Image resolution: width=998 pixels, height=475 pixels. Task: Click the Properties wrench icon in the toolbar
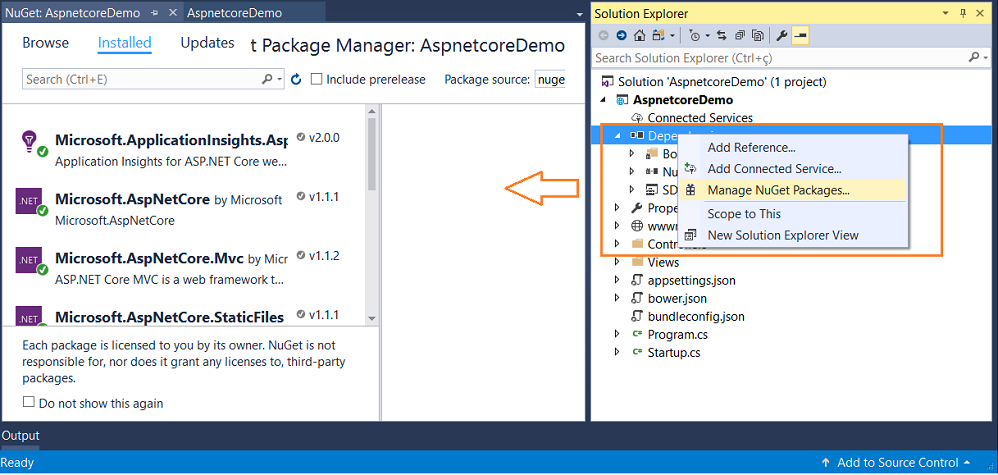click(782, 36)
